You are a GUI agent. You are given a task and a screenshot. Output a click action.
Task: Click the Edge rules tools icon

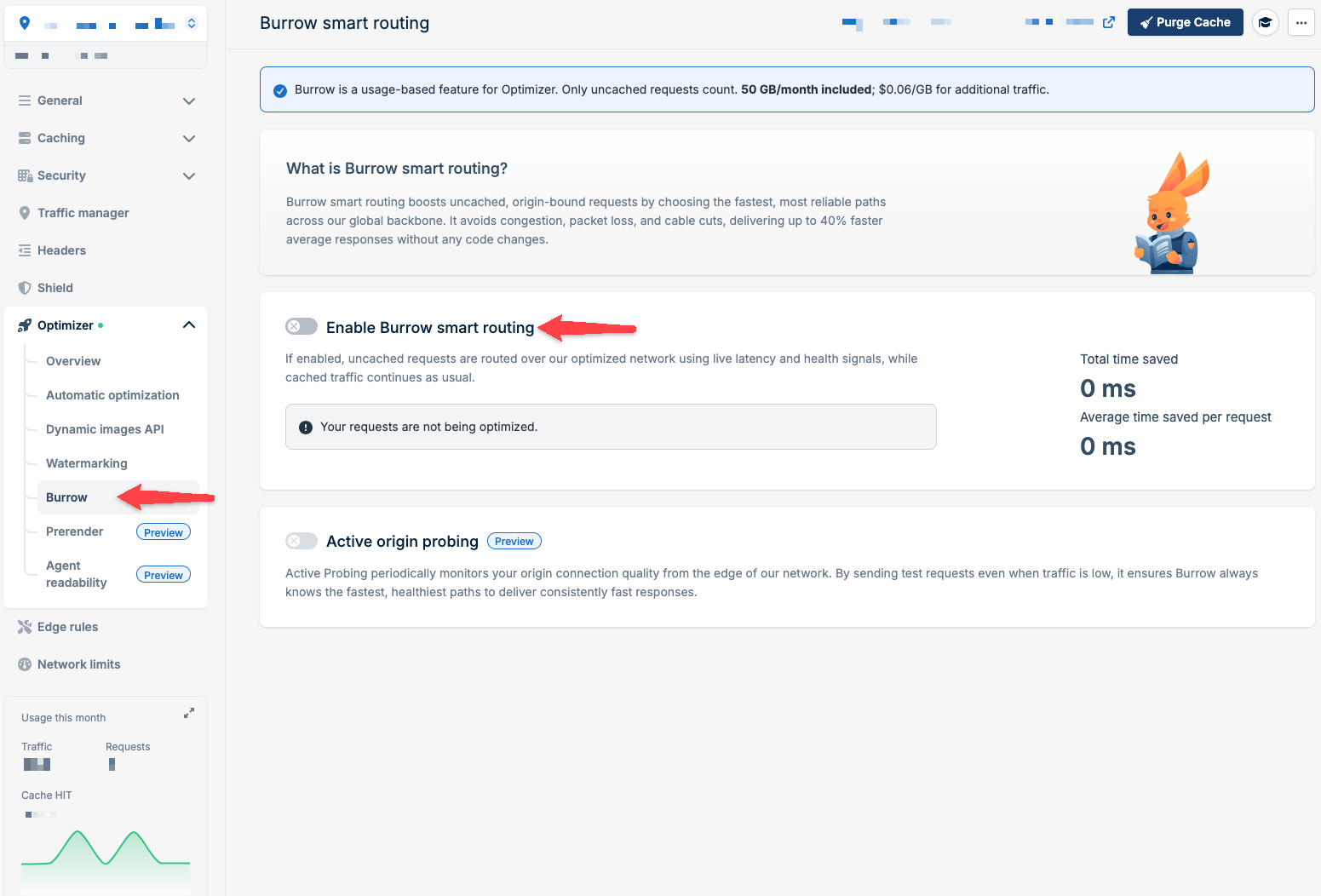(x=25, y=627)
